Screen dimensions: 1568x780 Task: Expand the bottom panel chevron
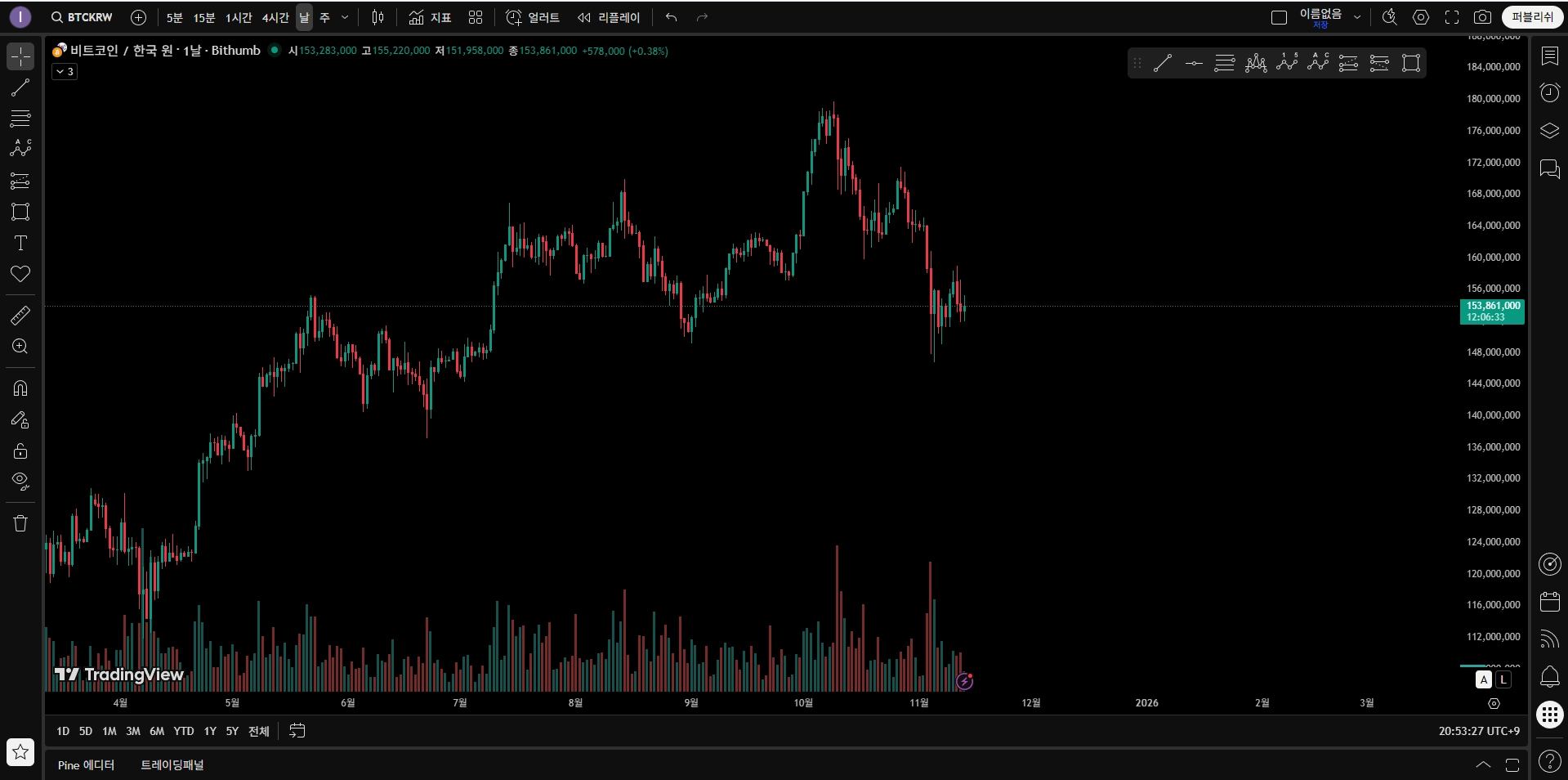[1483, 765]
